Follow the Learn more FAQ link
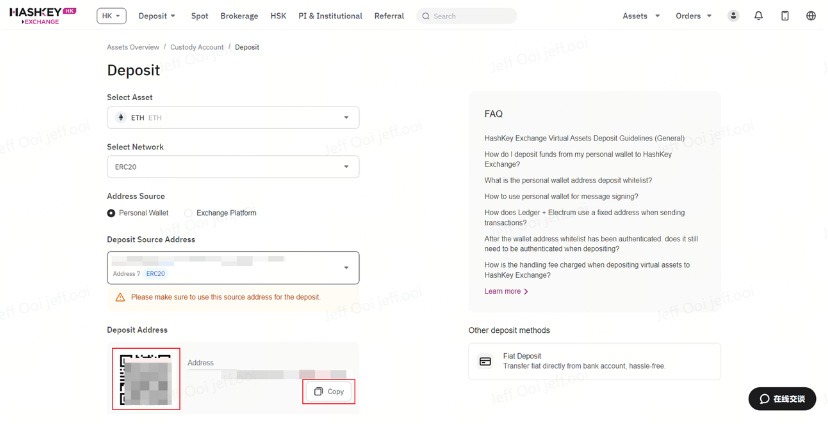Viewport: 828px width, 424px height. (x=506, y=291)
